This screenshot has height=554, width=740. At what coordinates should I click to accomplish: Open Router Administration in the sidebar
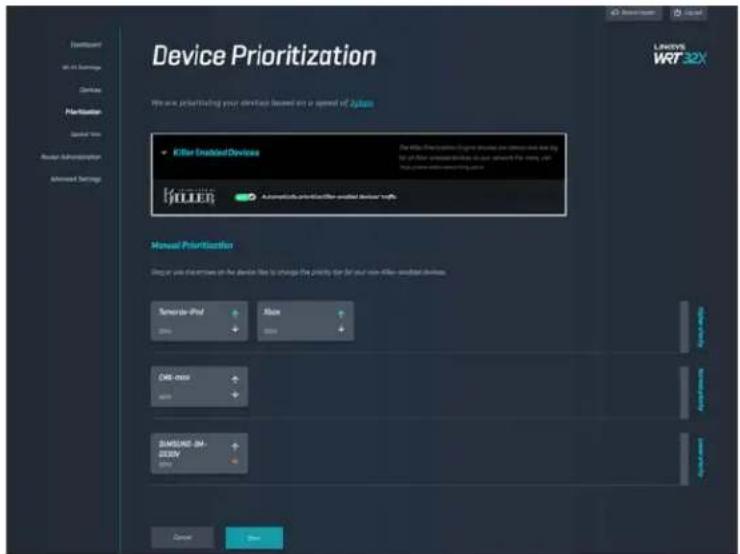[x=71, y=157]
